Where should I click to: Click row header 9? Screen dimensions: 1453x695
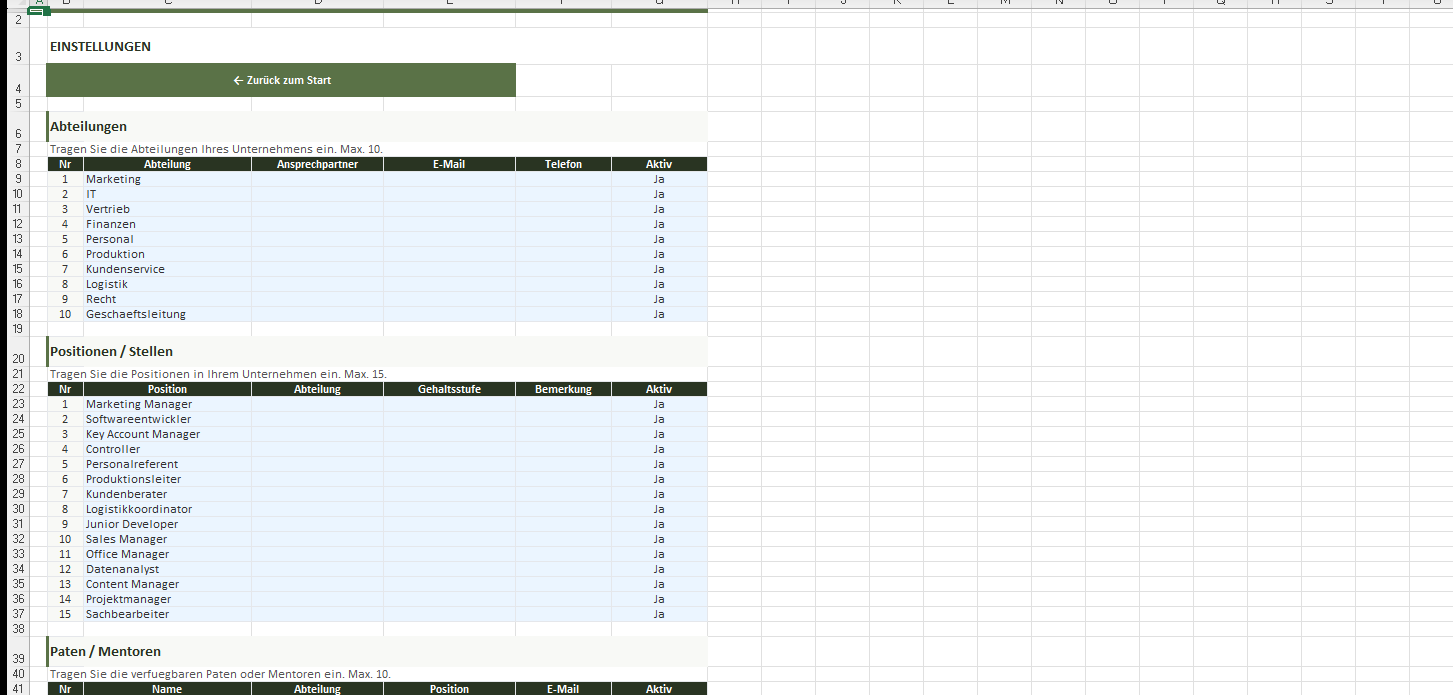[17, 179]
